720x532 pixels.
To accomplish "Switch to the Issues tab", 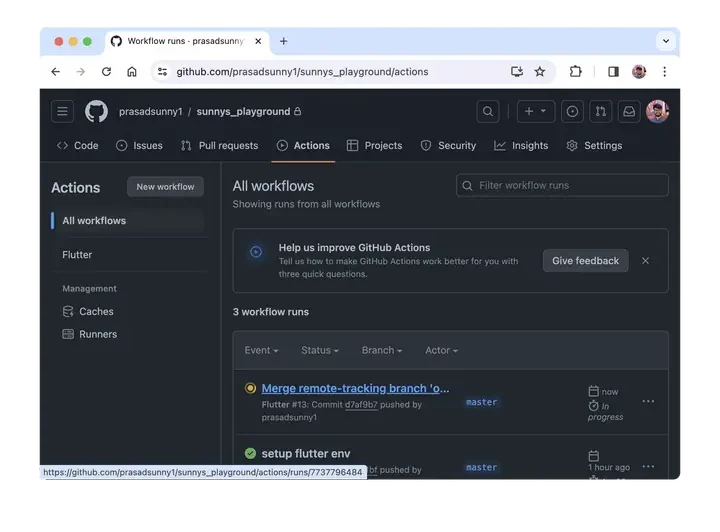I will 140,146.
